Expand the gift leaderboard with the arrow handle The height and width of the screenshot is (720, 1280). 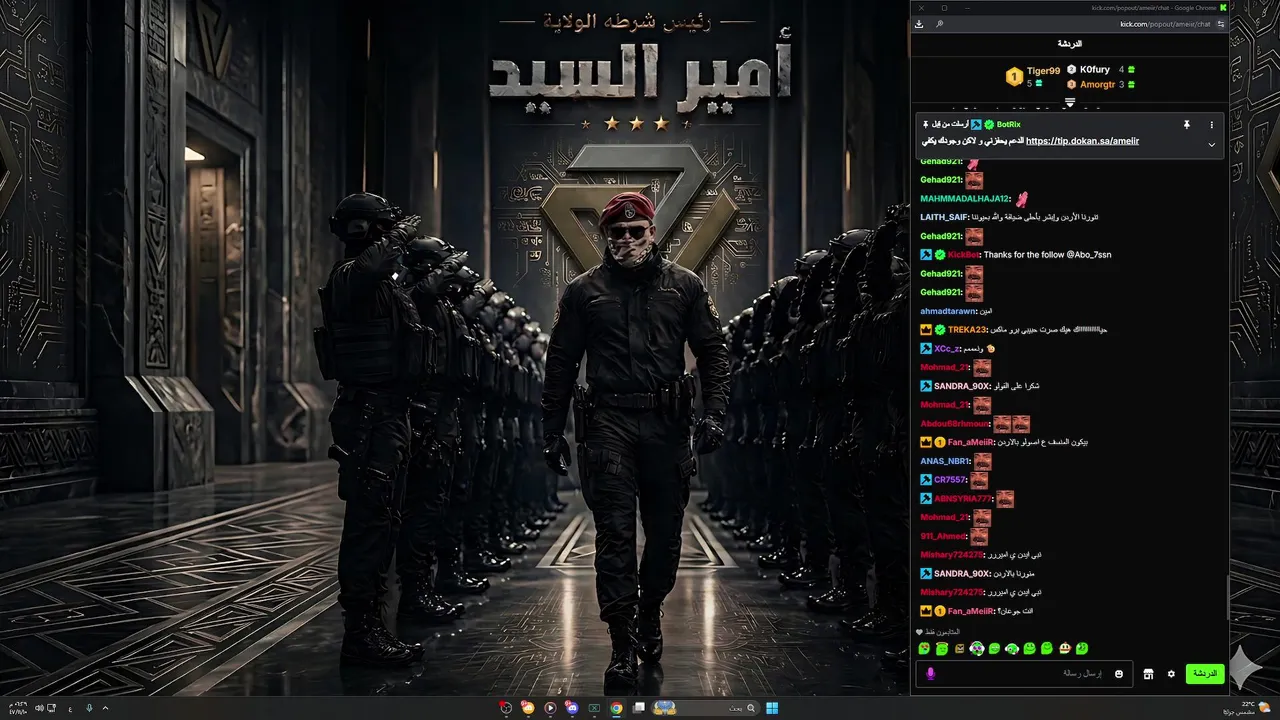point(1070,102)
